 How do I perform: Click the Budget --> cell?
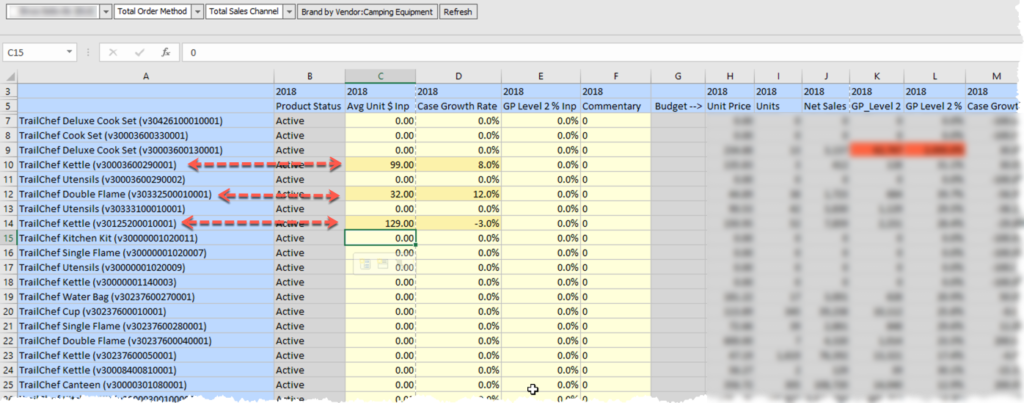(678, 106)
